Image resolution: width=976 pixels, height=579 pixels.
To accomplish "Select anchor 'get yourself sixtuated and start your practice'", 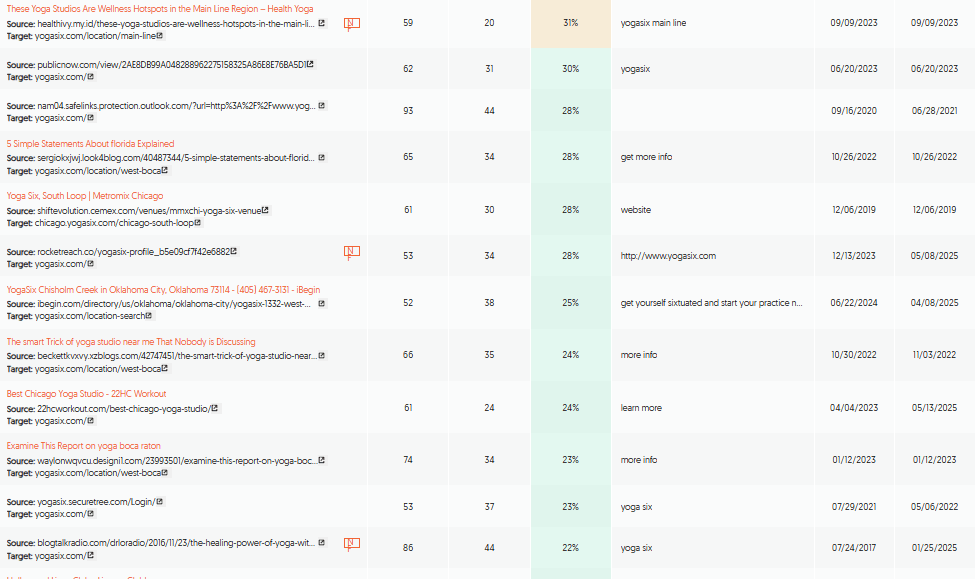I will tap(711, 303).
